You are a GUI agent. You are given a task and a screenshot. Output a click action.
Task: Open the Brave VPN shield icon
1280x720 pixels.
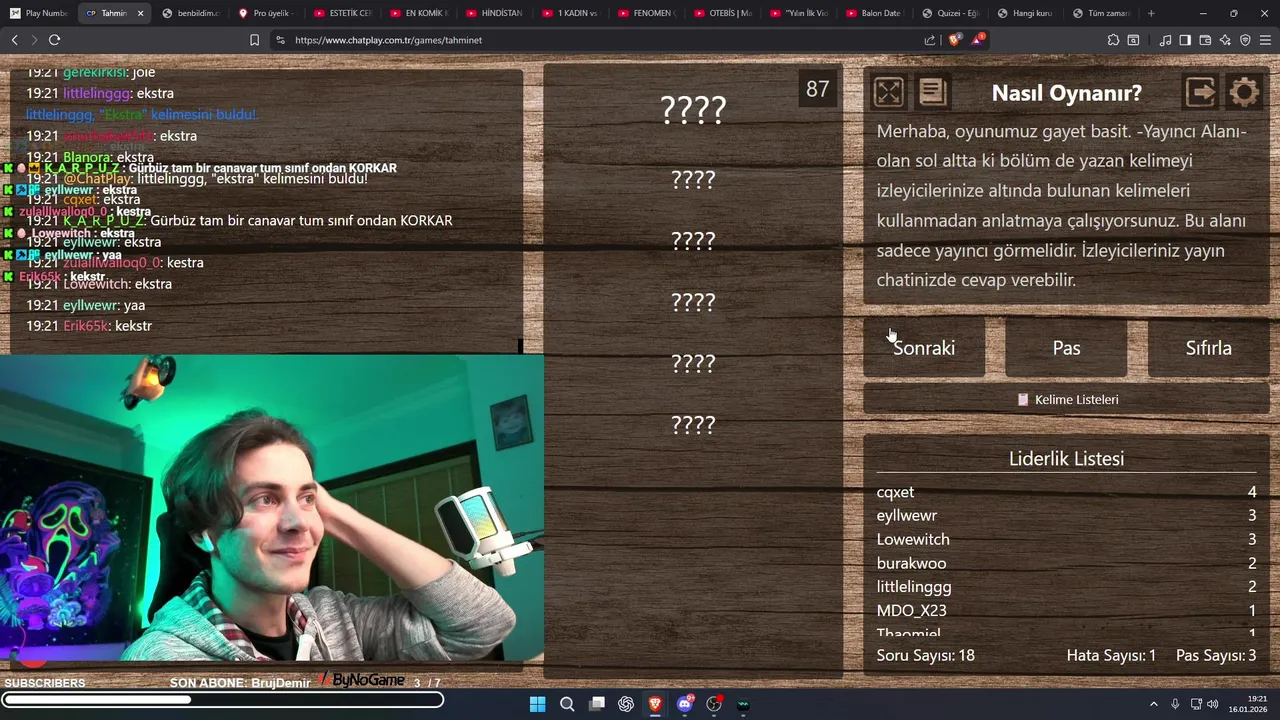1245,40
